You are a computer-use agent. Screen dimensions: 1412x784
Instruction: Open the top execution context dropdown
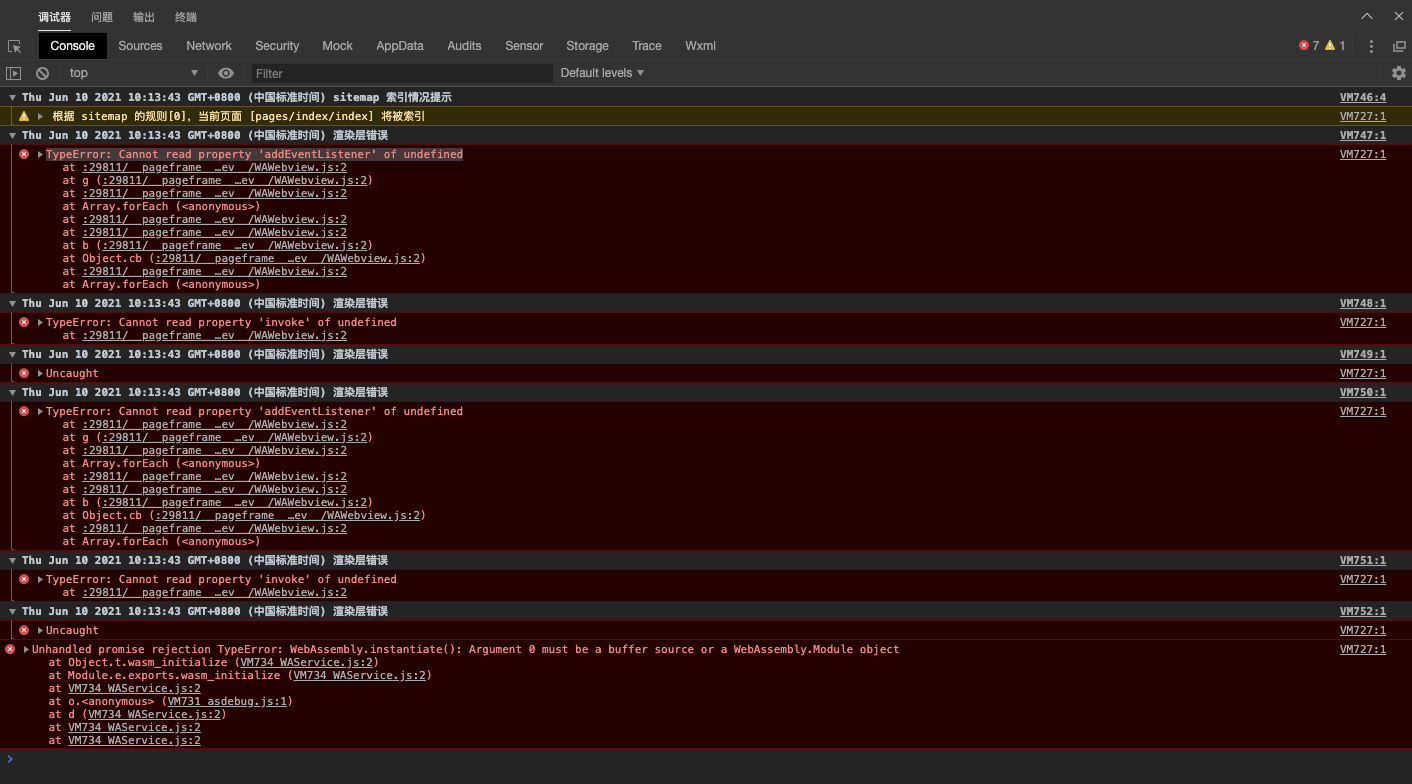pos(134,73)
